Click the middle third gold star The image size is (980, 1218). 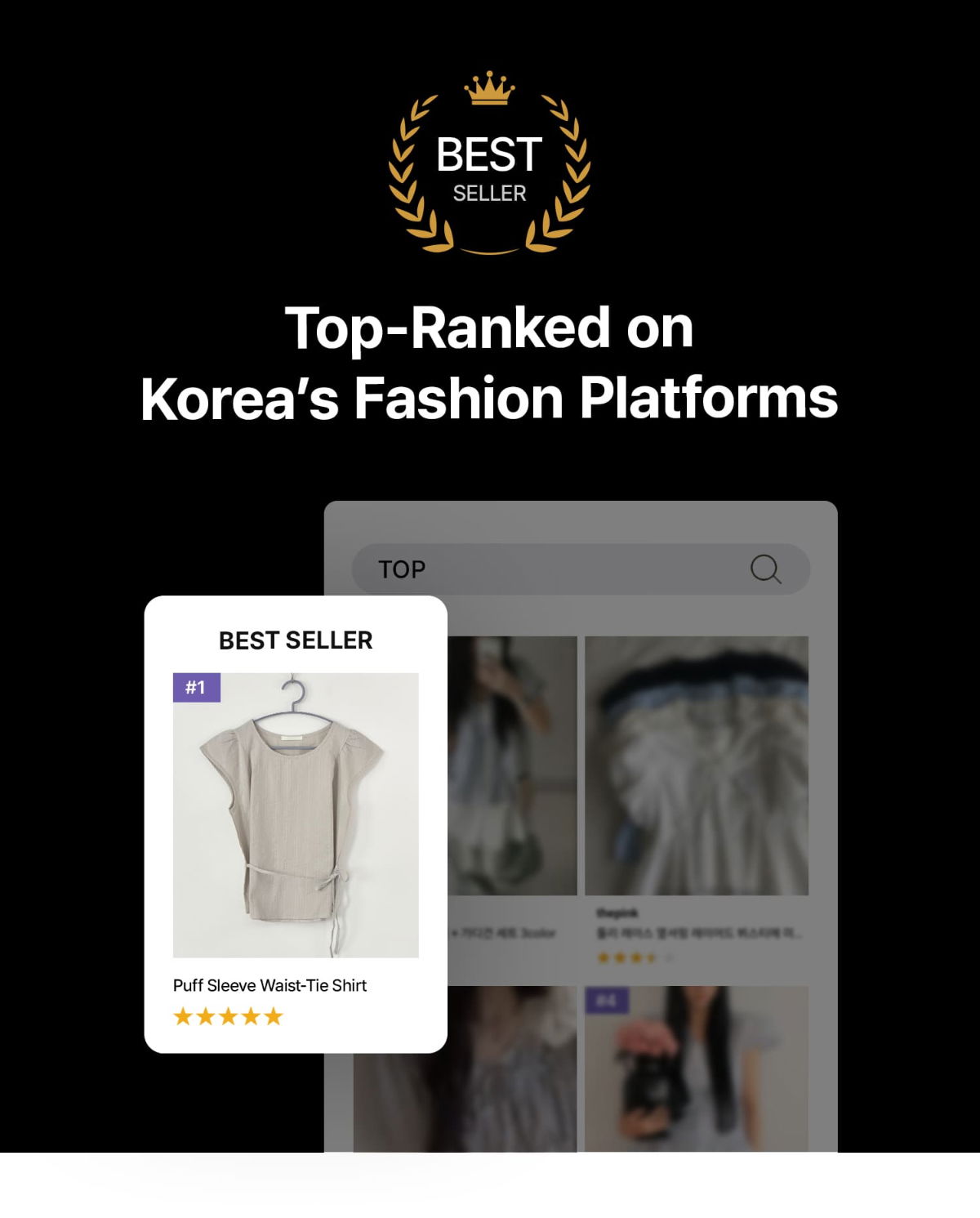[x=228, y=1016]
